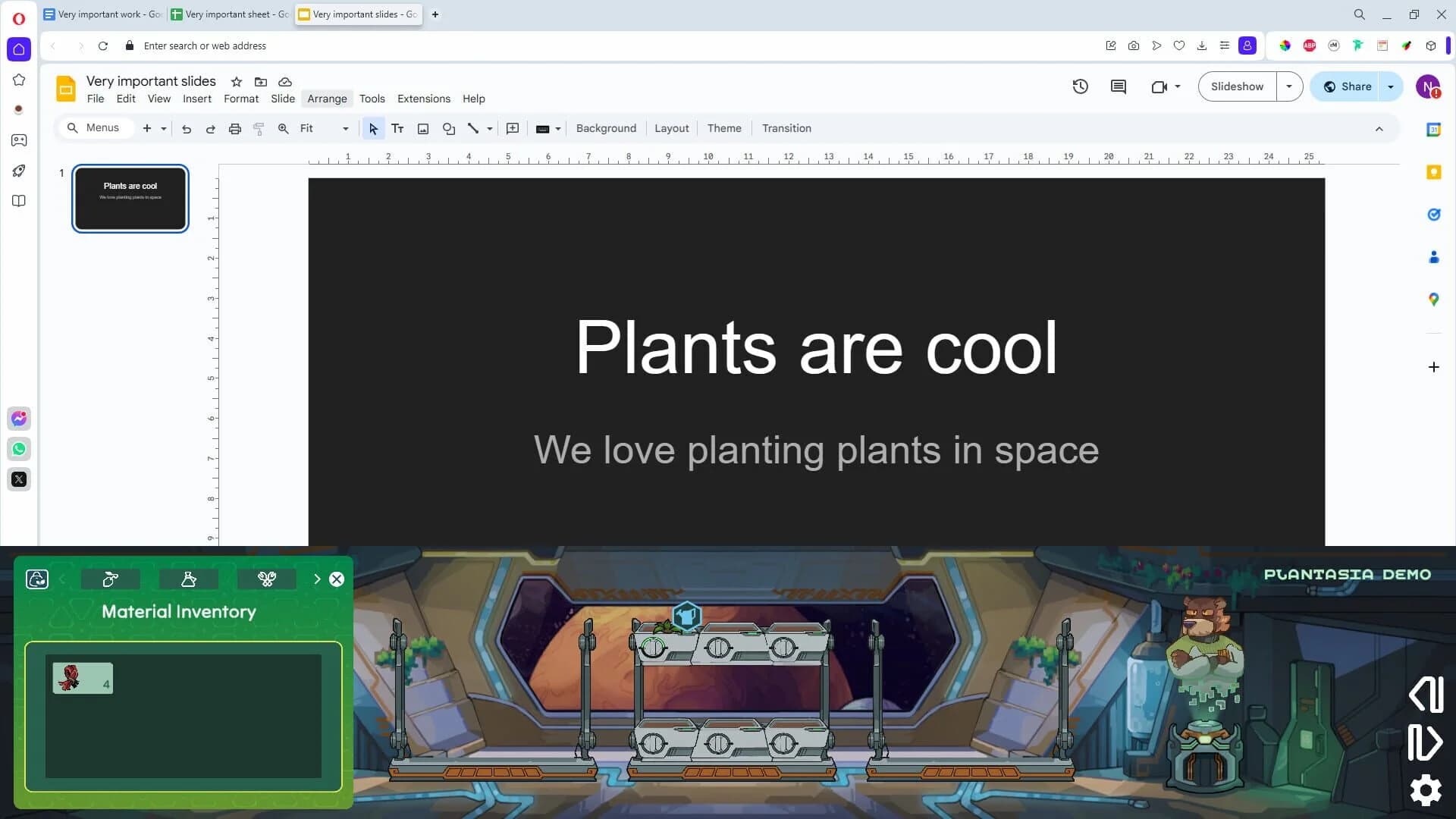Click the Slideshow button
The image size is (1456, 819).
[x=1236, y=86]
